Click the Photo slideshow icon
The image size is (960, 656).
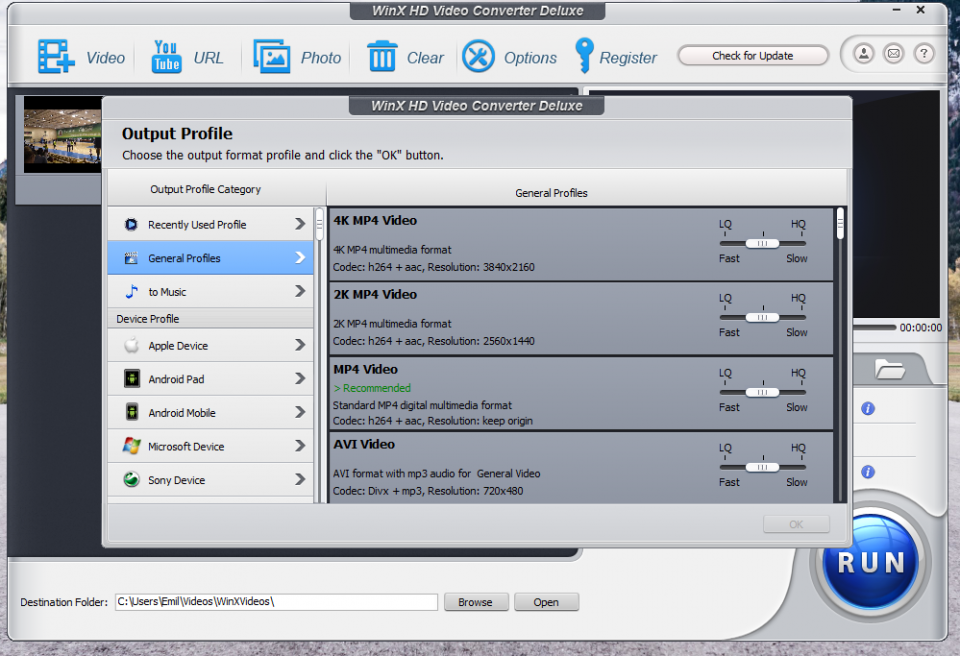[272, 56]
